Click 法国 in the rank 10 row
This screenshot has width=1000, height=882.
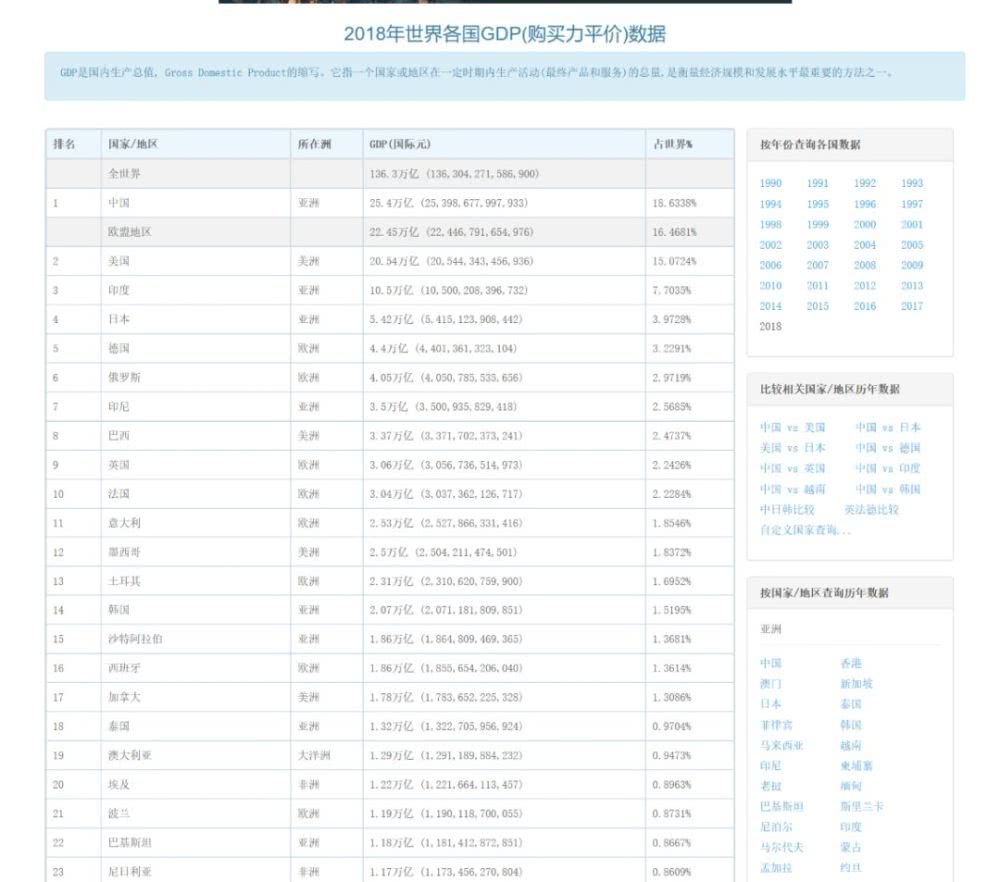(x=119, y=494)
